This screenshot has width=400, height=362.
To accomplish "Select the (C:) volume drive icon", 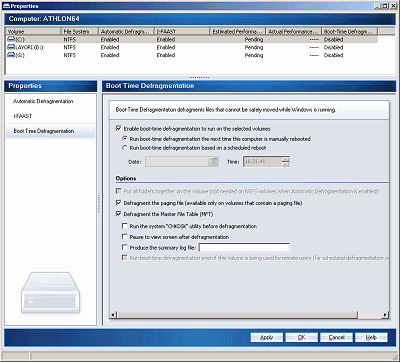I will point(11,39).
